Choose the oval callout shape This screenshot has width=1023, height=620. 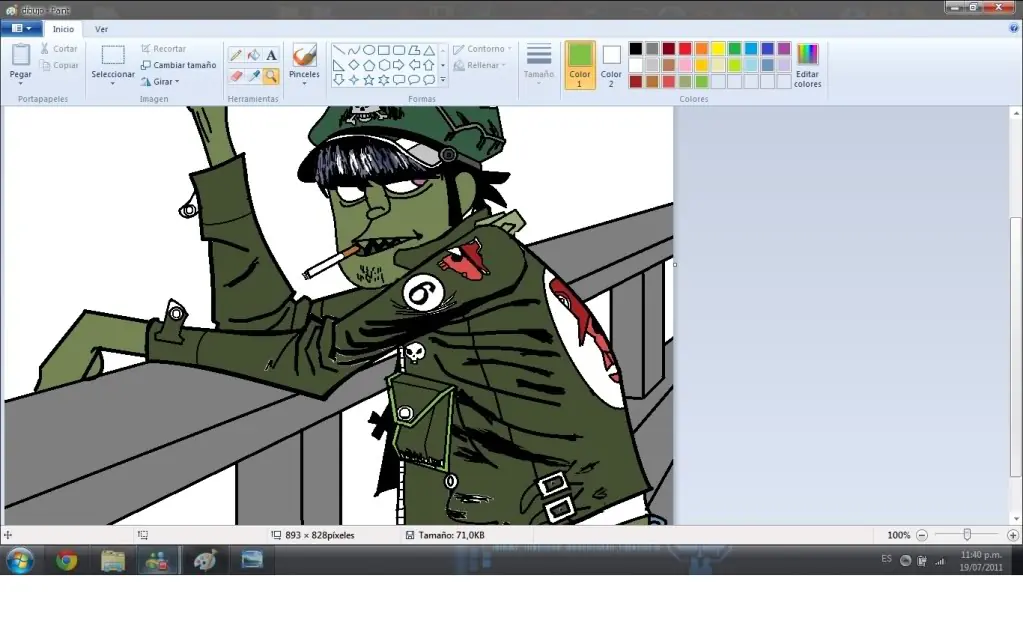414,80
